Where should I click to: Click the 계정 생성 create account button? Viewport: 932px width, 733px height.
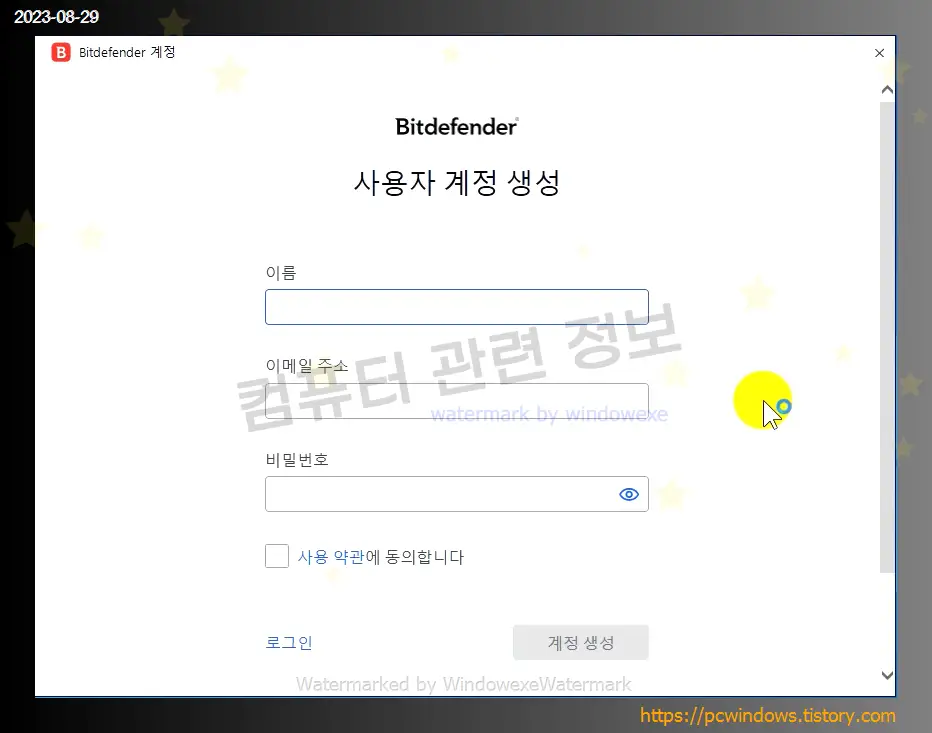pos(581,642)
